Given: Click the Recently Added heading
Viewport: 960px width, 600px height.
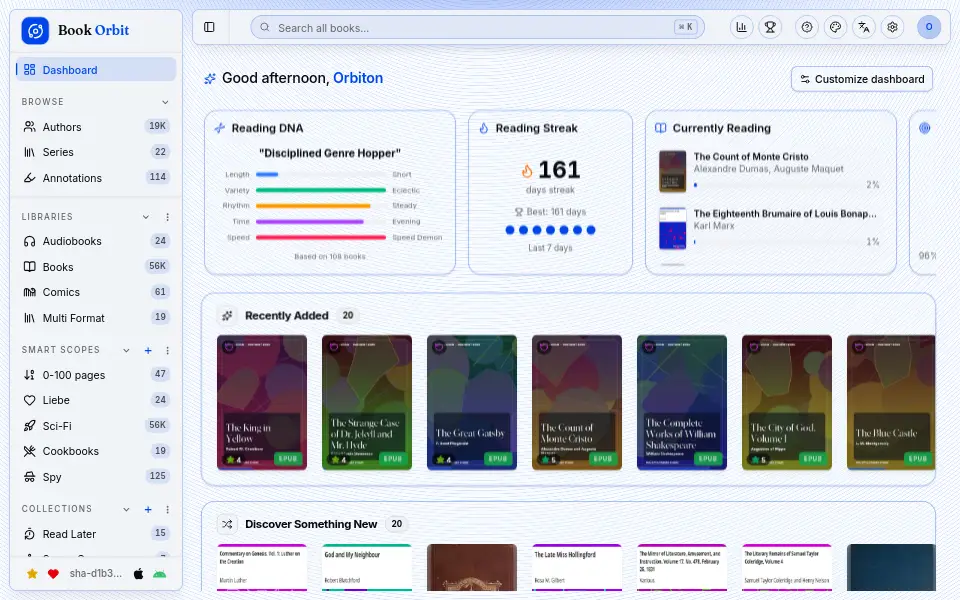Looking at the screenshot, I should point(287,315).
